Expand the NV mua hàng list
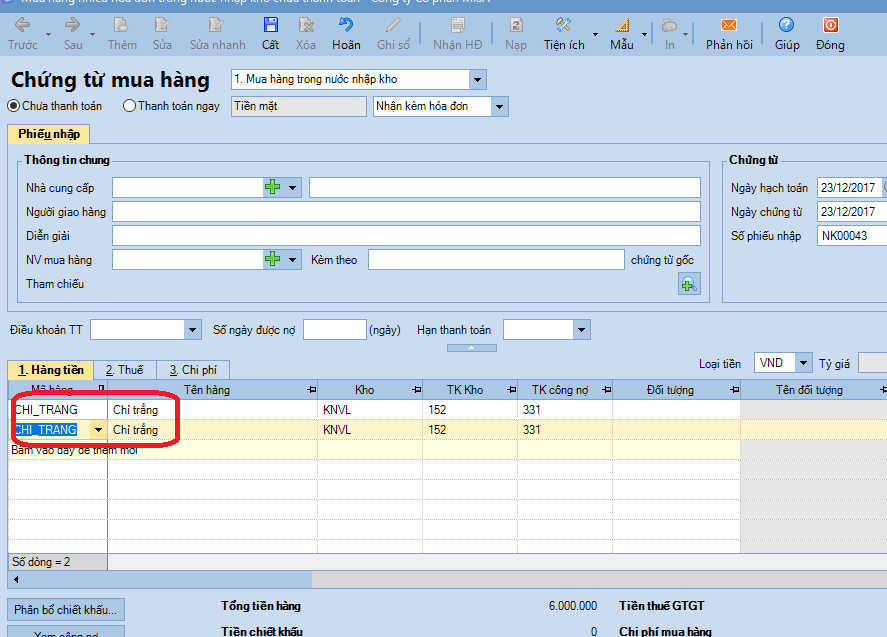This screenshot has height=637, width=887. (x=292, y=260)
